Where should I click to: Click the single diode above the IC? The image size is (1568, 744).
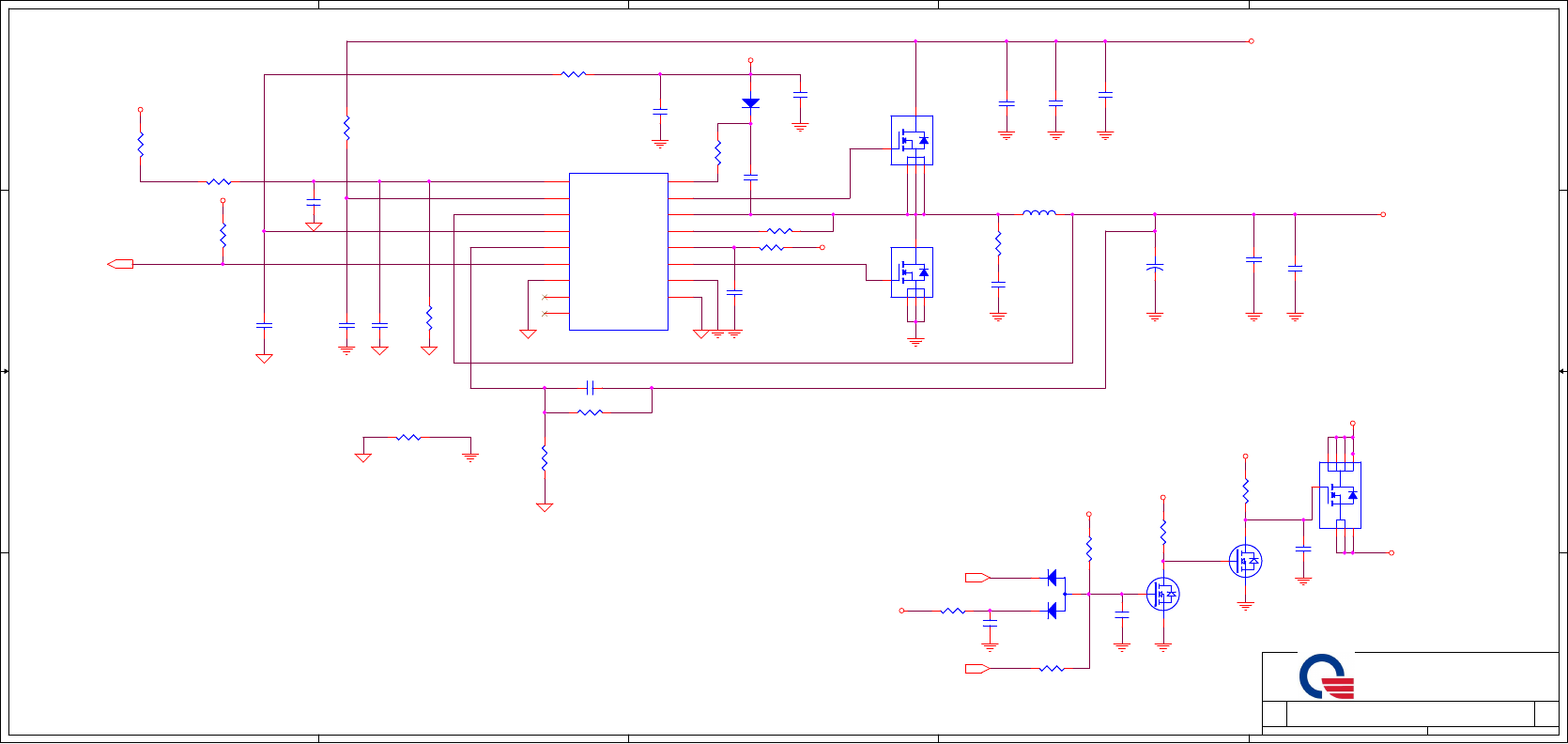pyautogui.click(x=750, y=103)
